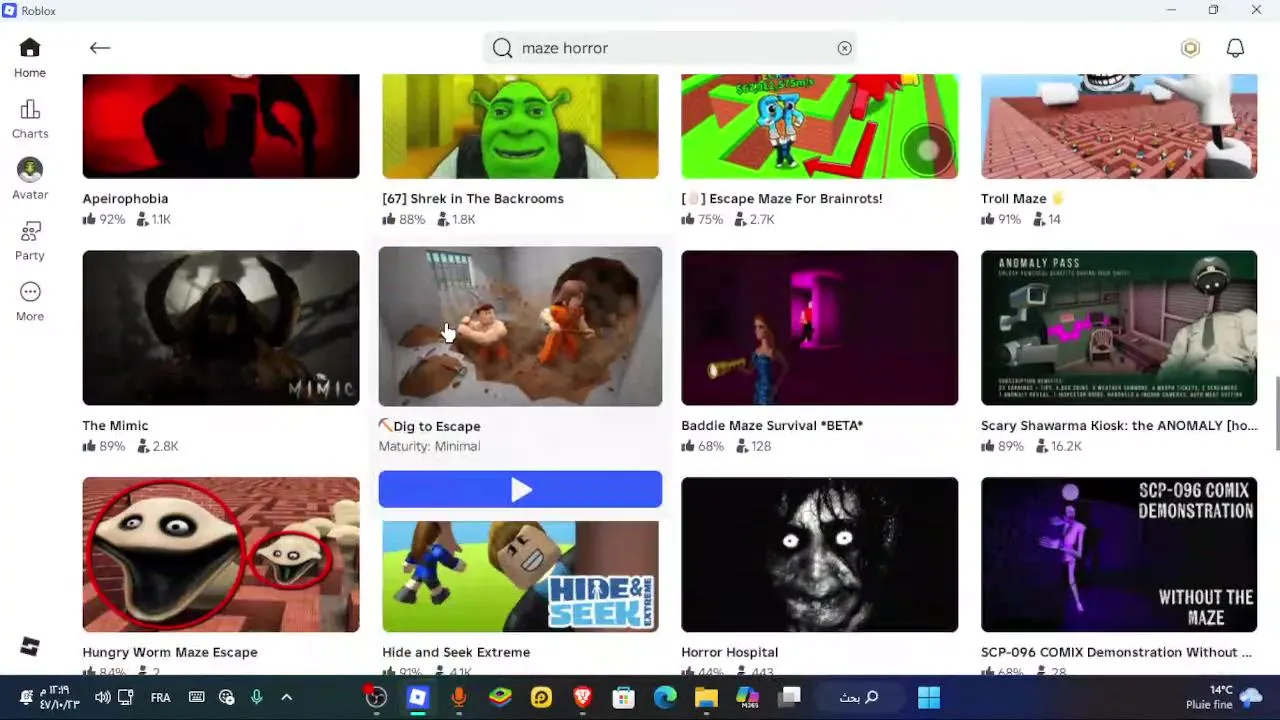Open Windows Start button in taskbar
Viewport: 1280px width, 720px height.
point(929,697)
